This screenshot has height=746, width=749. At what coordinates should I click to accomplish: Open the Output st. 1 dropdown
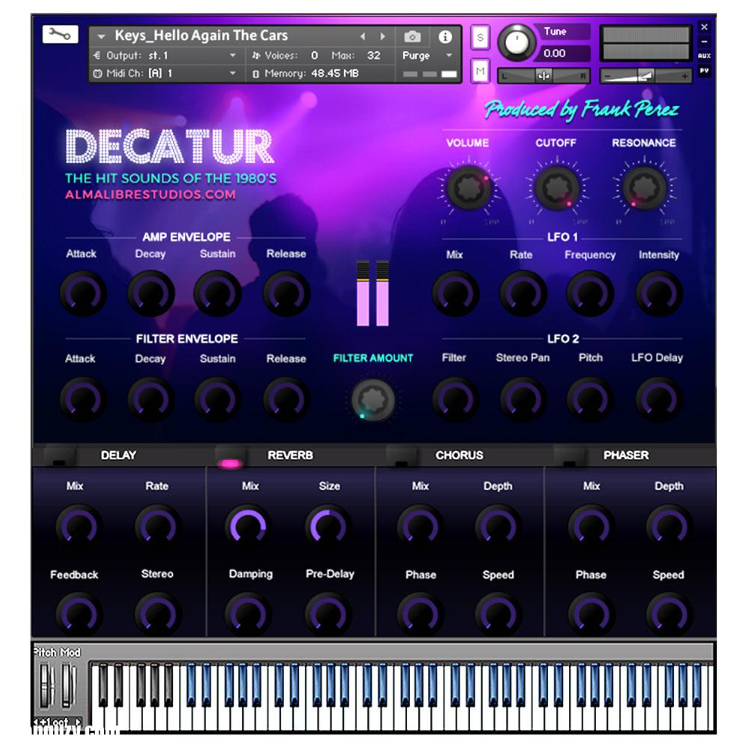click(166, 56)
